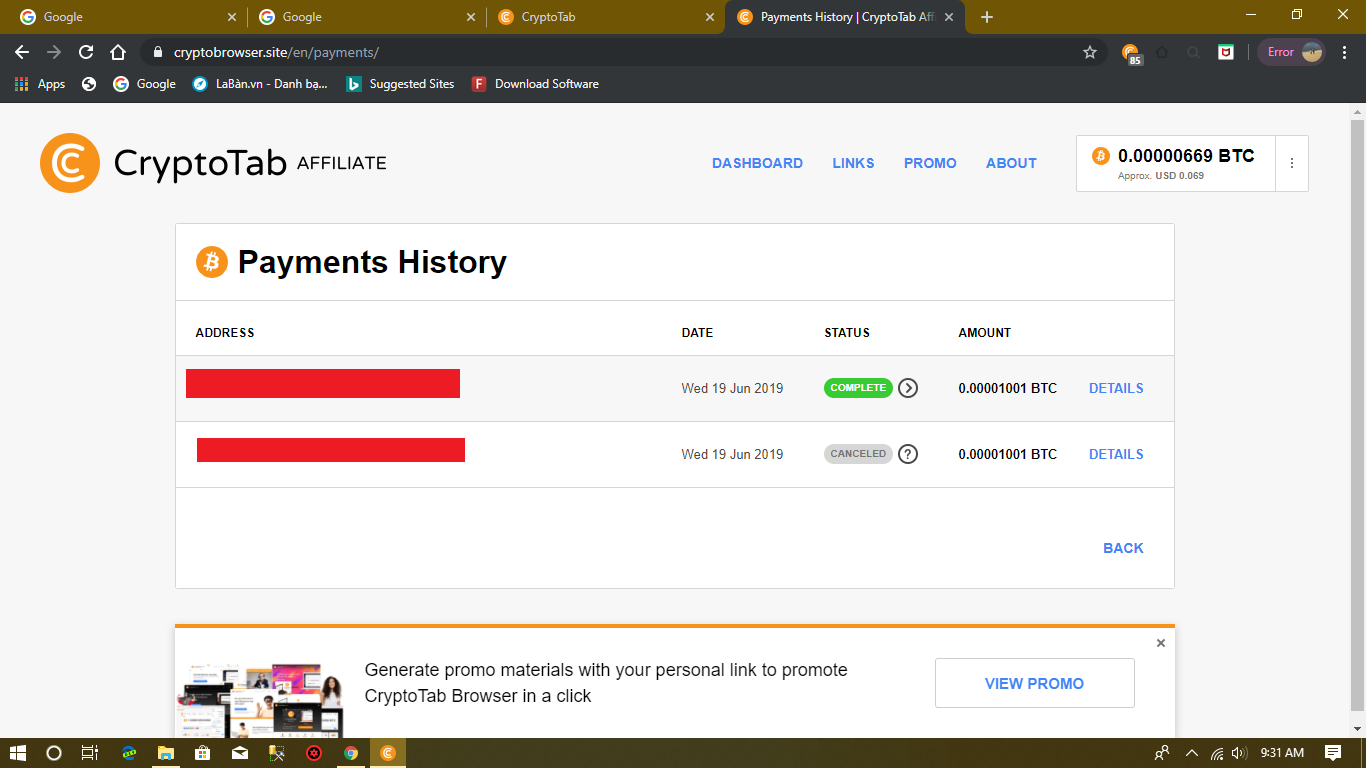Open the Windows Start menu
The image size is (1366, 768).
19,753
